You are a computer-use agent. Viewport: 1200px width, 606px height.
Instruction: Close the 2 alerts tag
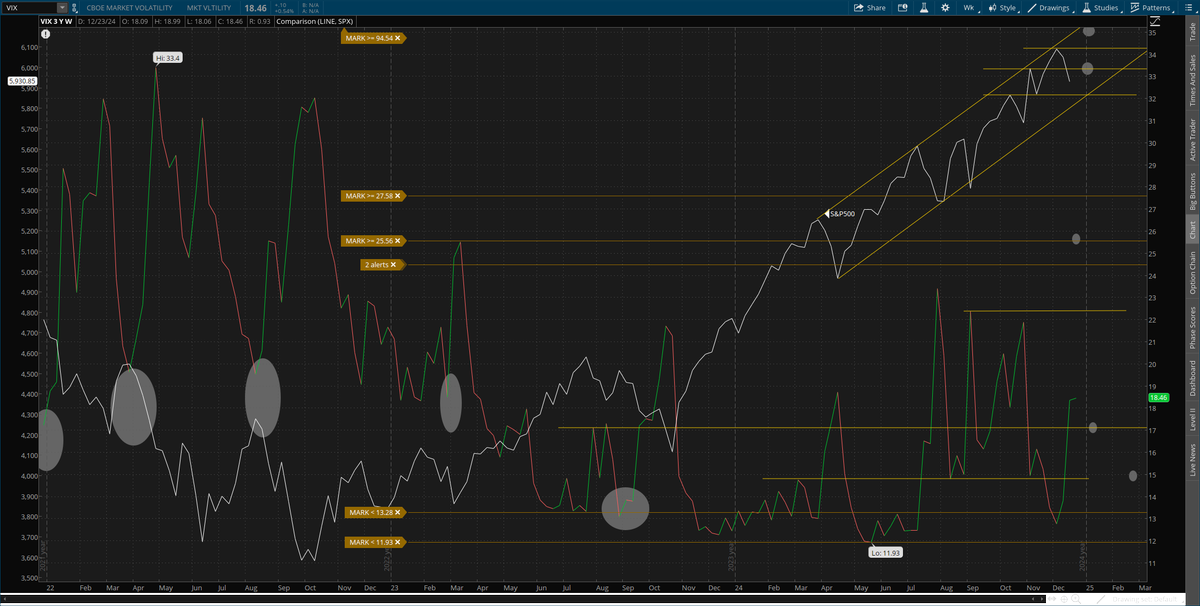(x=394, y=264)
